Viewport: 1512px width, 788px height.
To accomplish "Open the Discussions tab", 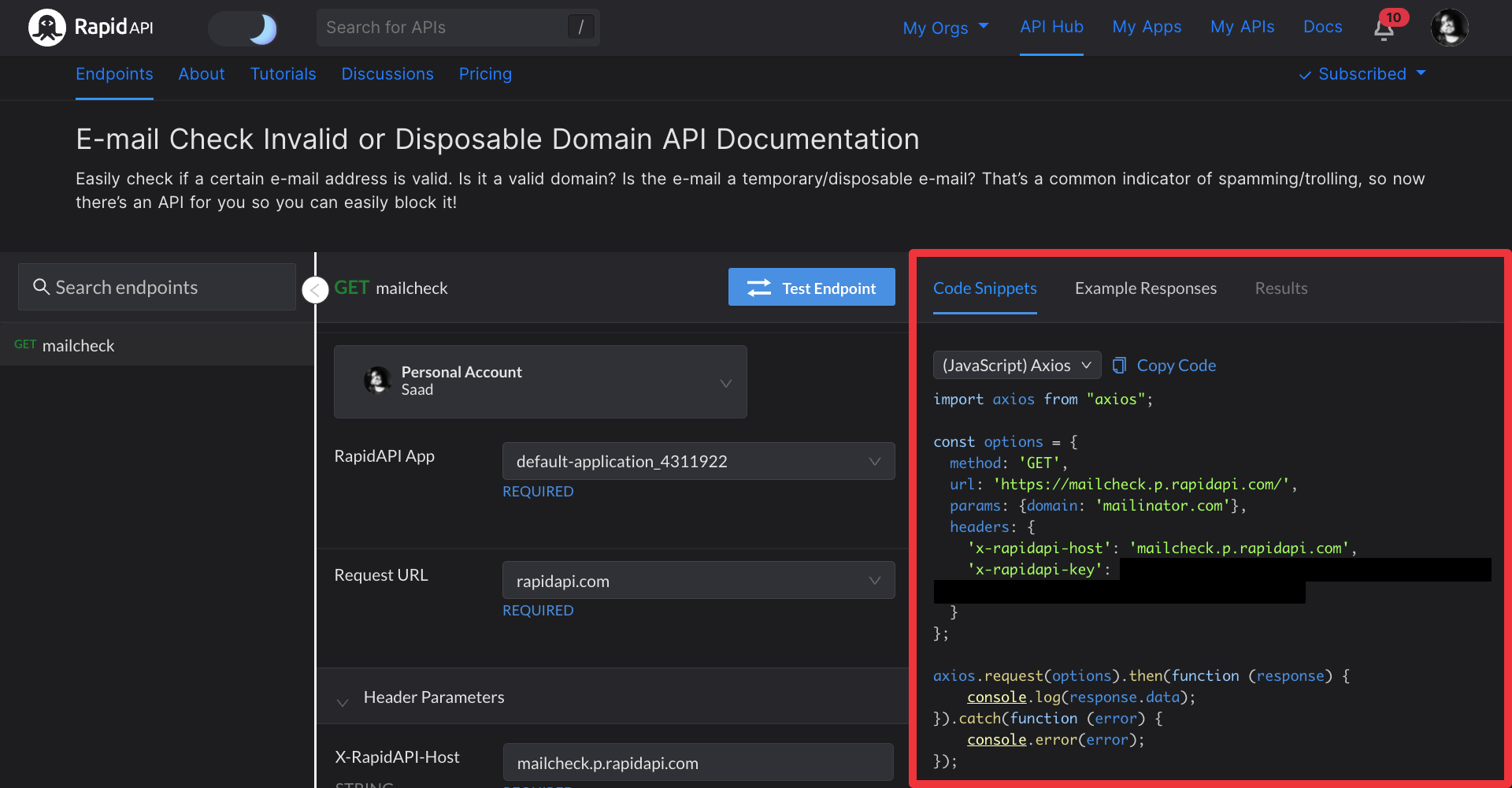I will pos(387,74).
